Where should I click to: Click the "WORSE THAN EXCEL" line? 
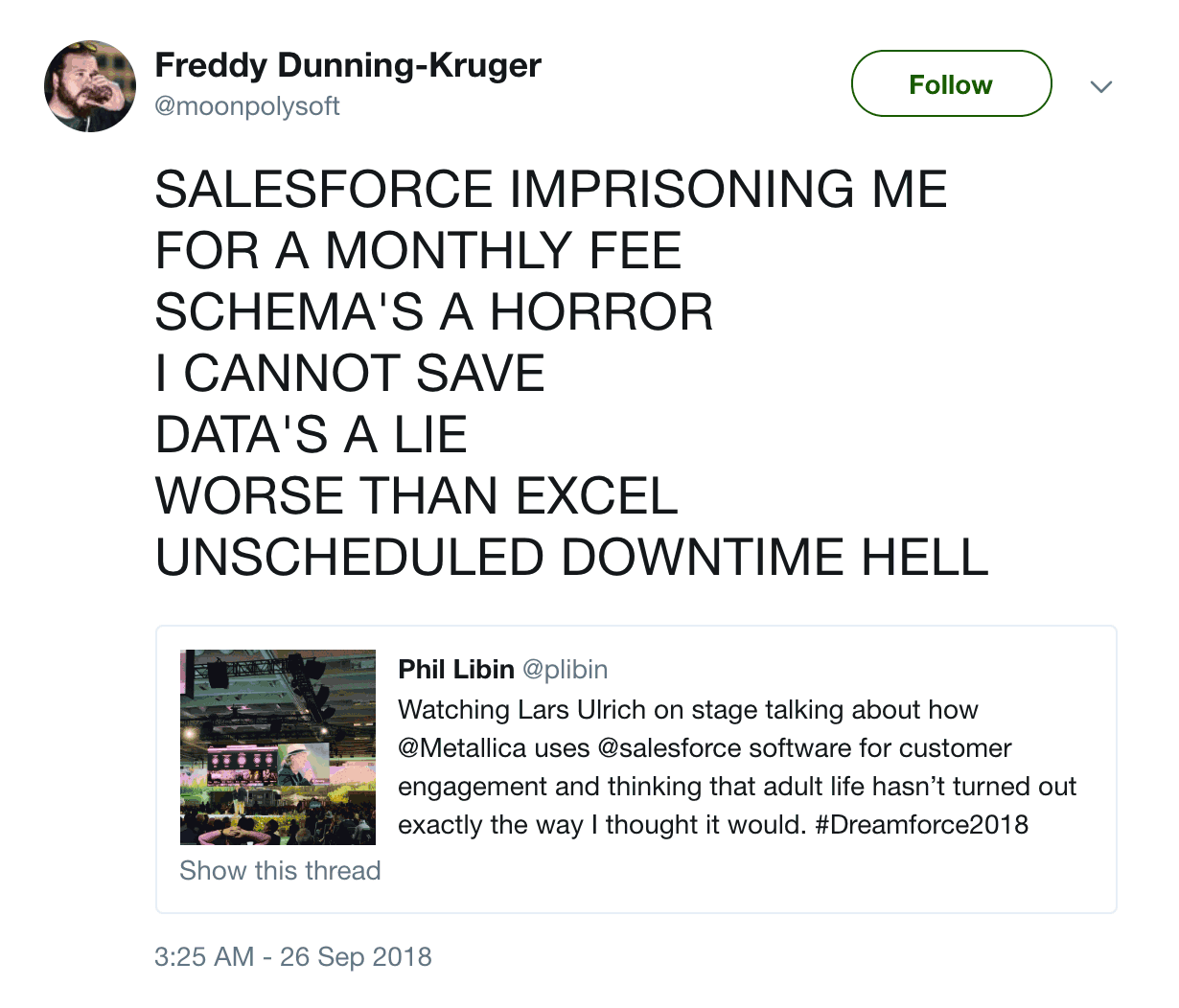coord(416,496)
